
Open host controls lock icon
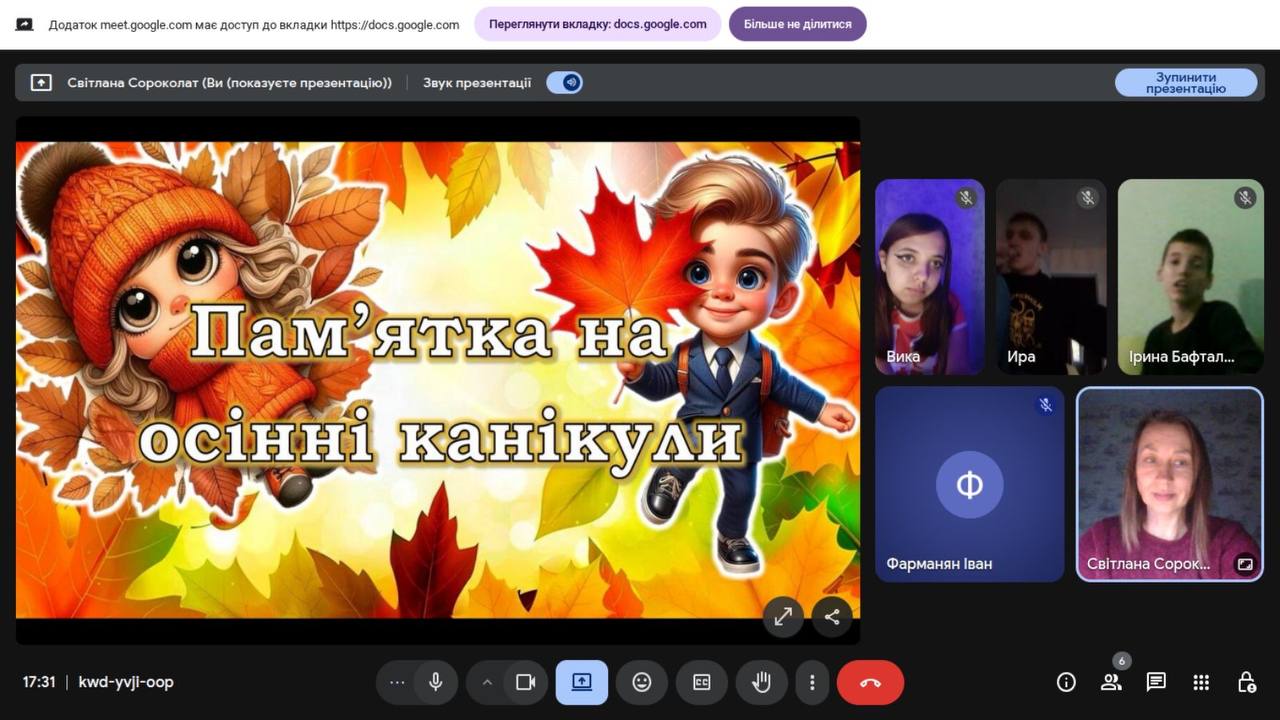click(1246, 682)
